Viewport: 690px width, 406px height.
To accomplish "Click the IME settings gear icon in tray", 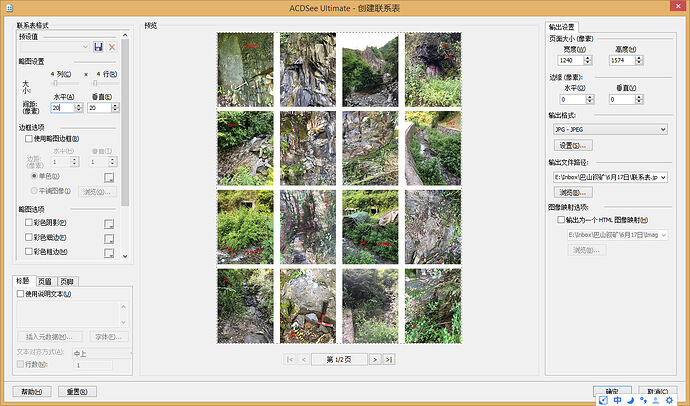I will (669, 400).
